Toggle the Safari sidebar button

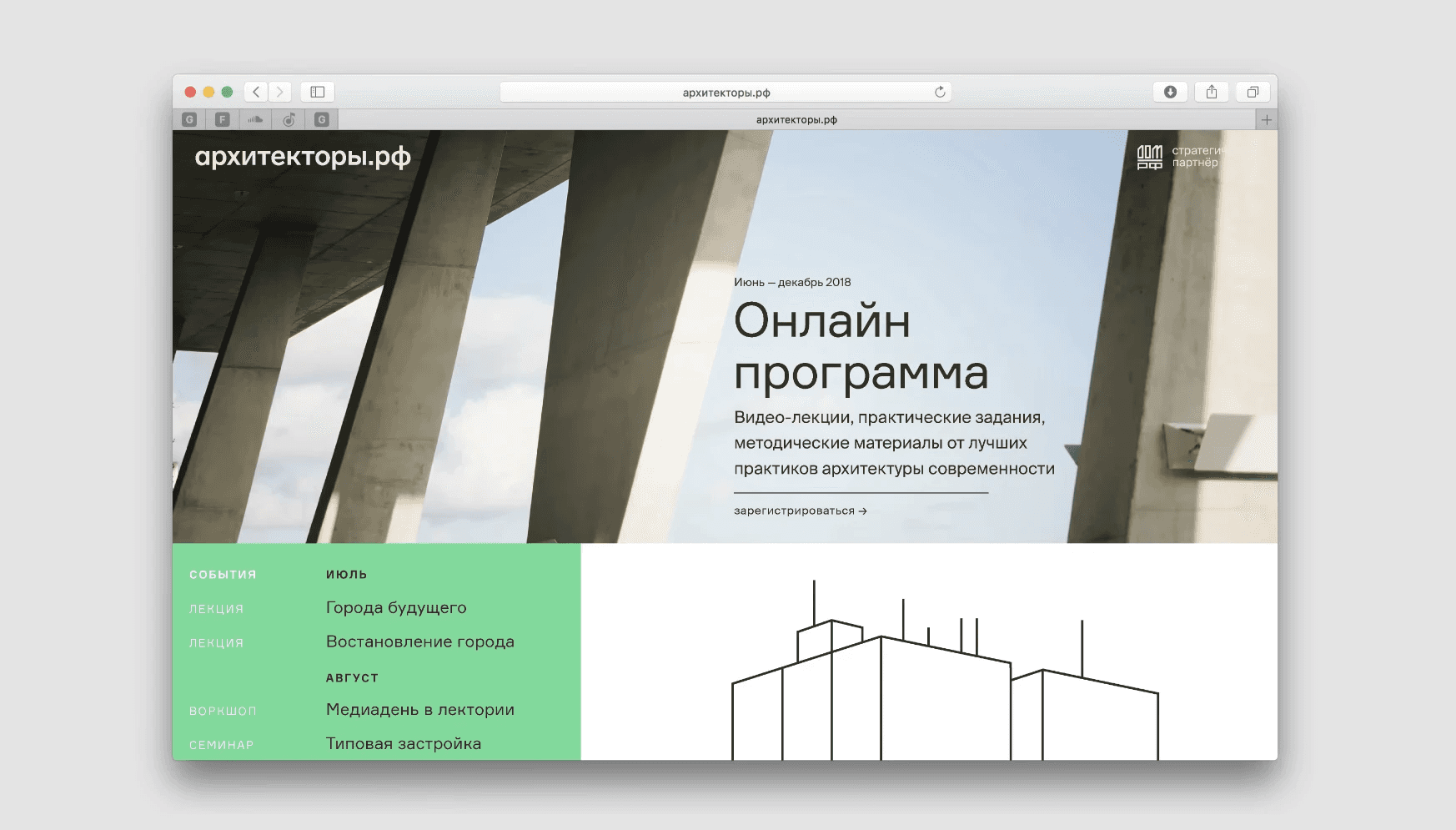pyautogui.click(x=318, y=92)
